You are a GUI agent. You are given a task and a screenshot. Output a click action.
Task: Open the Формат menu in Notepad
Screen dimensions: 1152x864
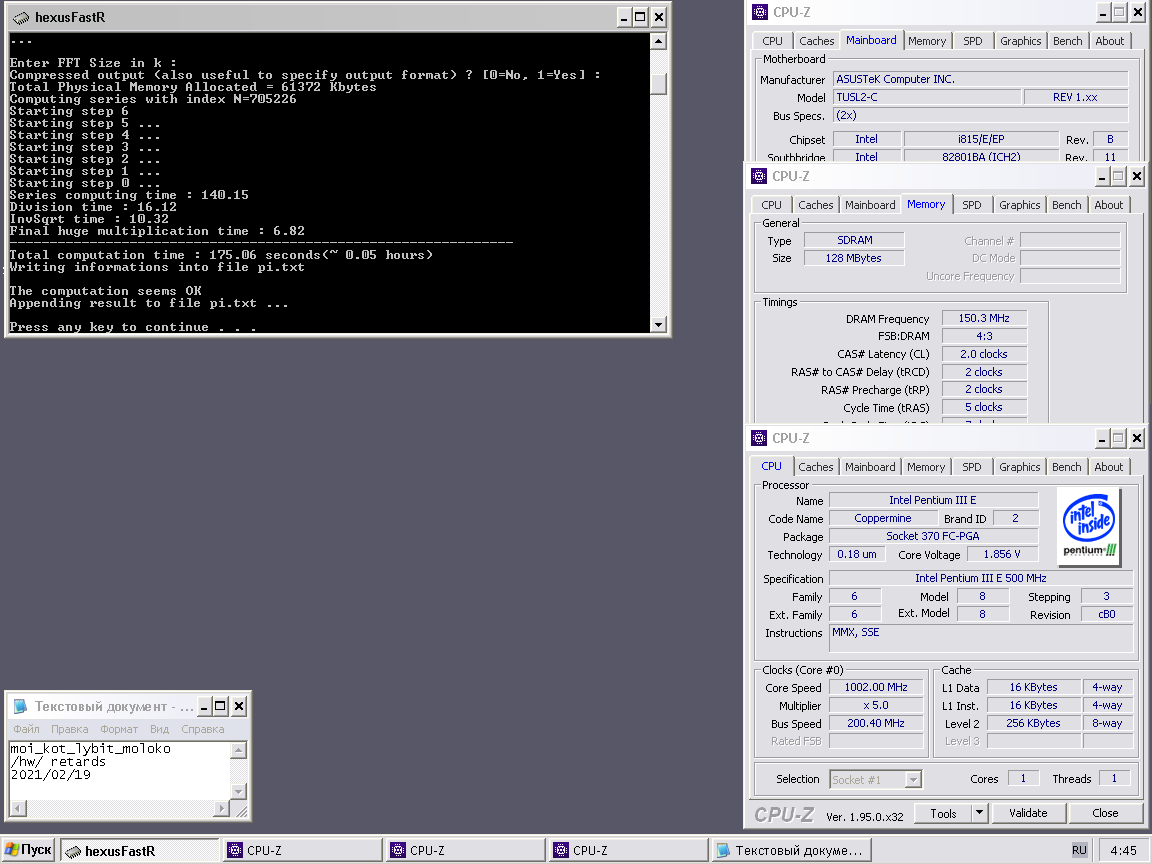119,729
